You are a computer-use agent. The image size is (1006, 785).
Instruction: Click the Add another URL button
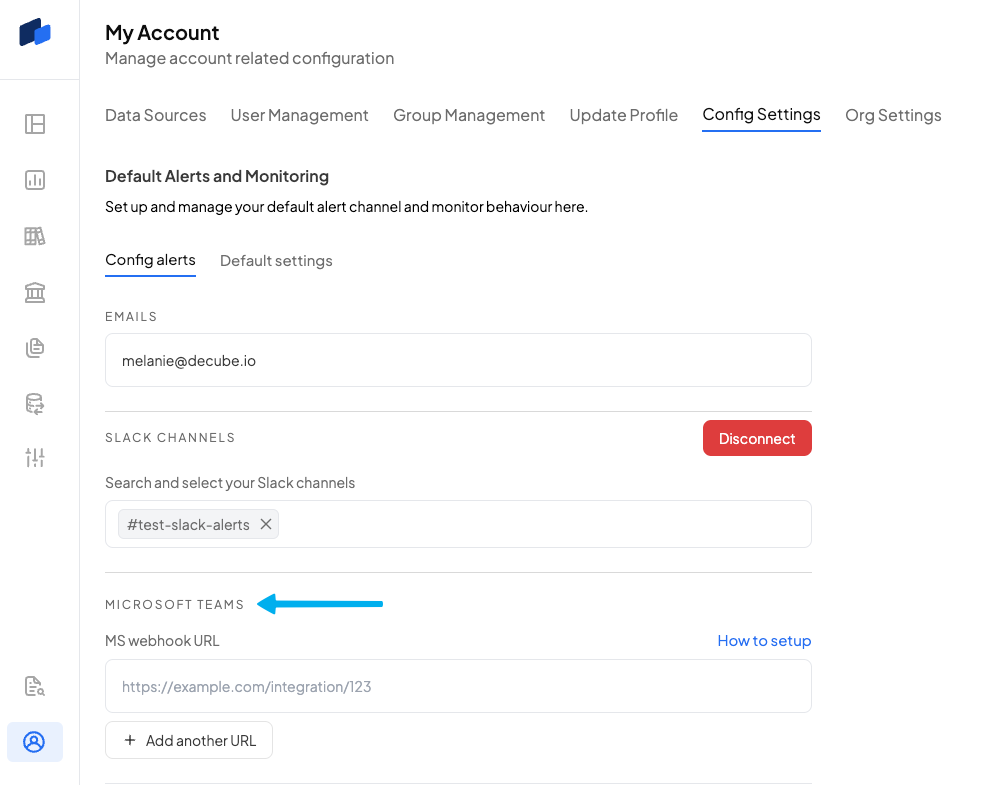click(189, 740)
